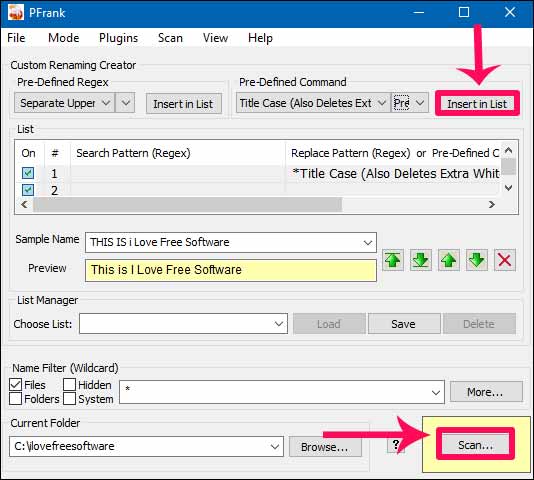Screen dimensions: 534x480
Task: Expand the Sample Name dropdown
Action: coord(368,243)
